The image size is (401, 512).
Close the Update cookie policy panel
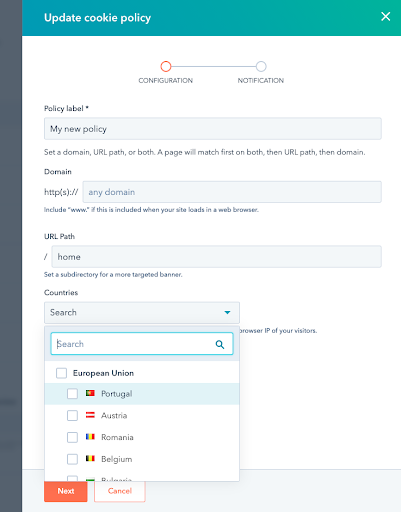click(x=386, y=16)
